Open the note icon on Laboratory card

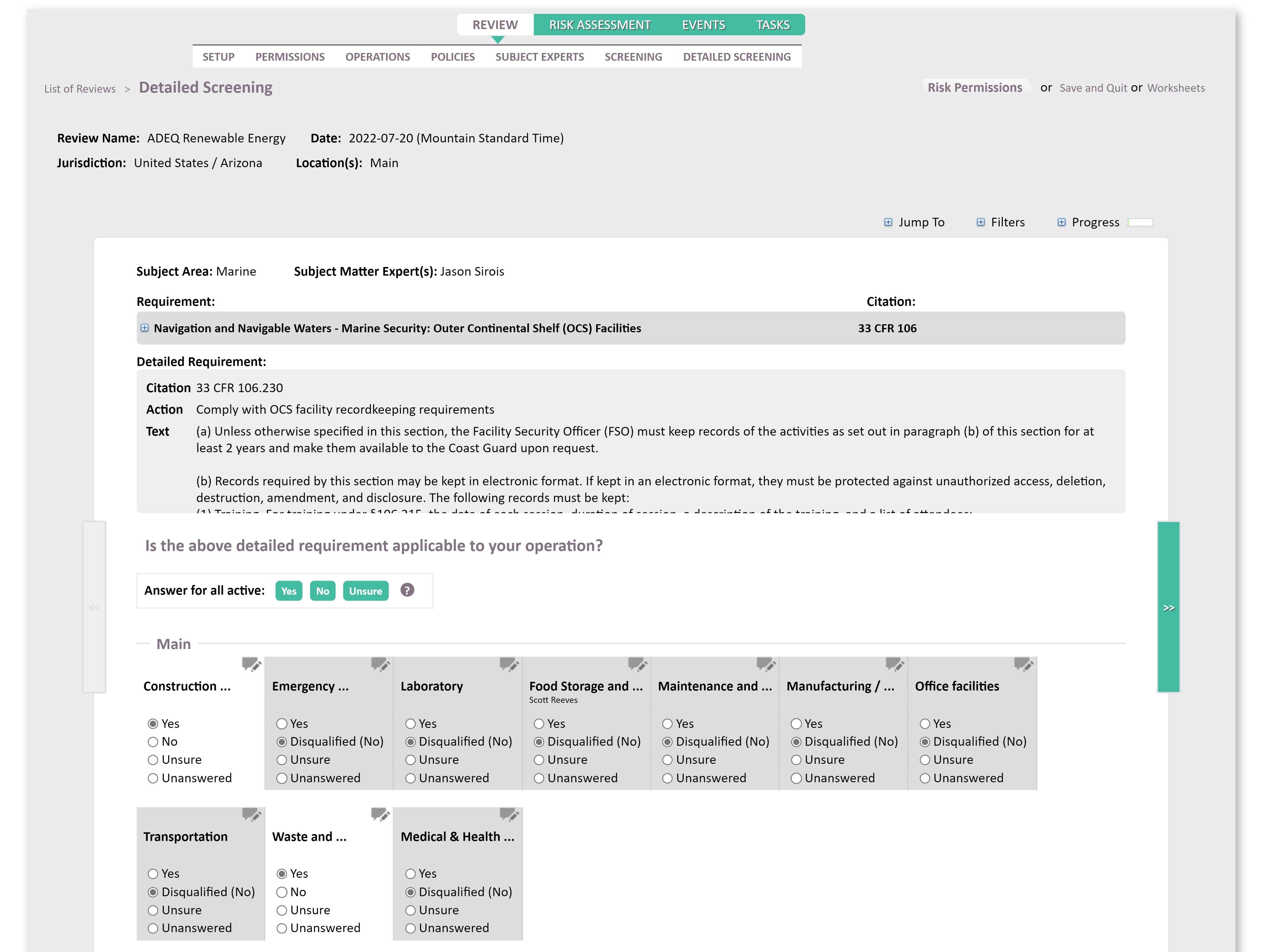click(x=510, y=665)
